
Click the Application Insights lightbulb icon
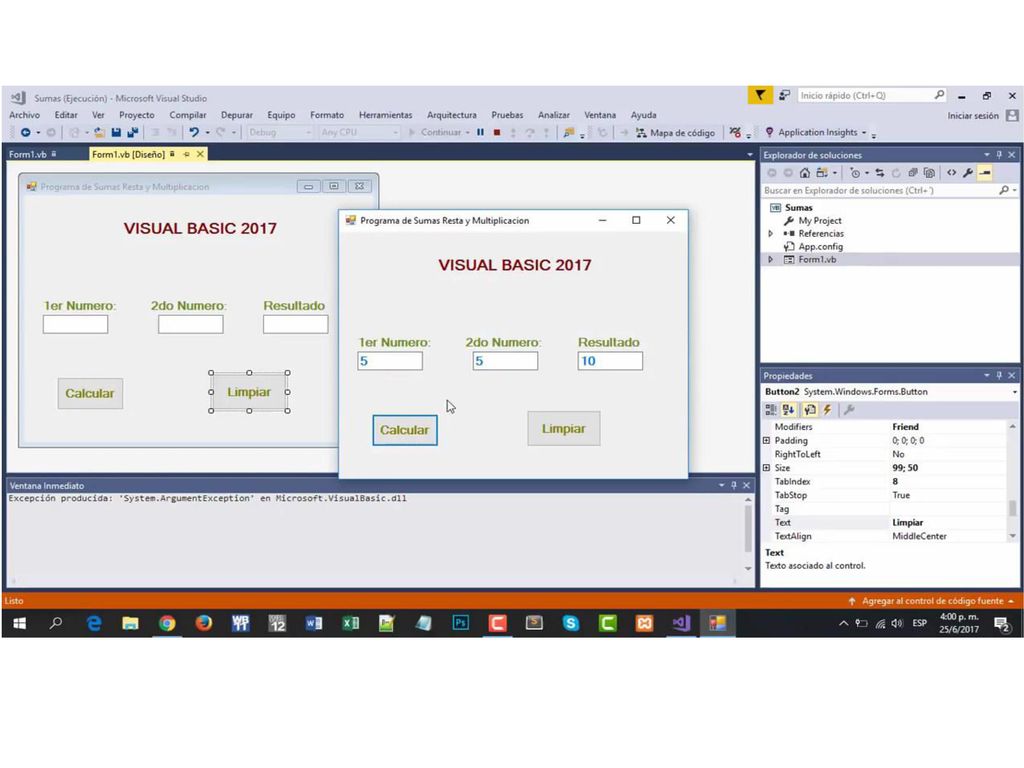click(x=769, y=133)
